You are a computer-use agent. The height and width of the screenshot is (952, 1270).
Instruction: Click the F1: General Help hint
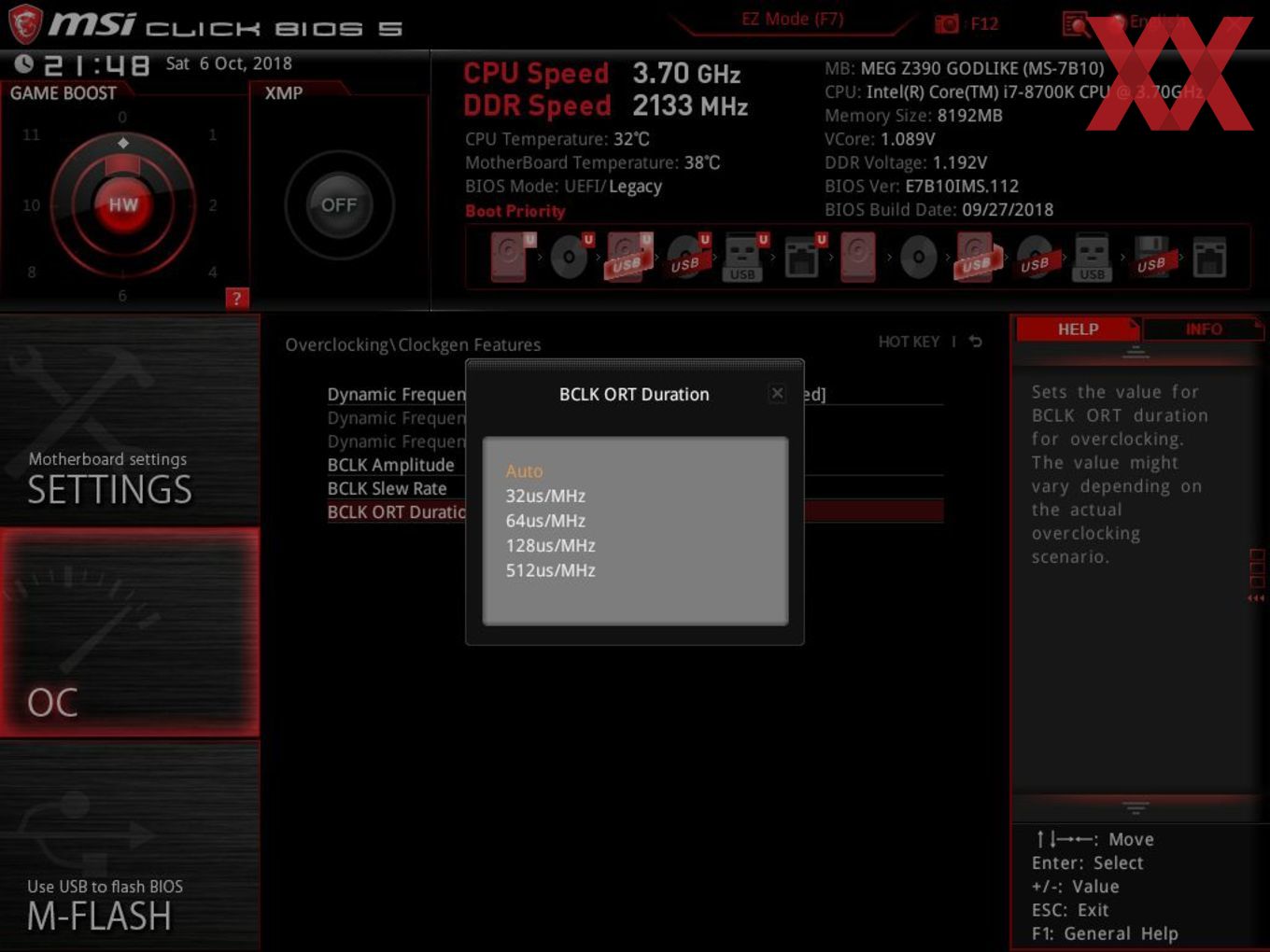[1105, 933]
